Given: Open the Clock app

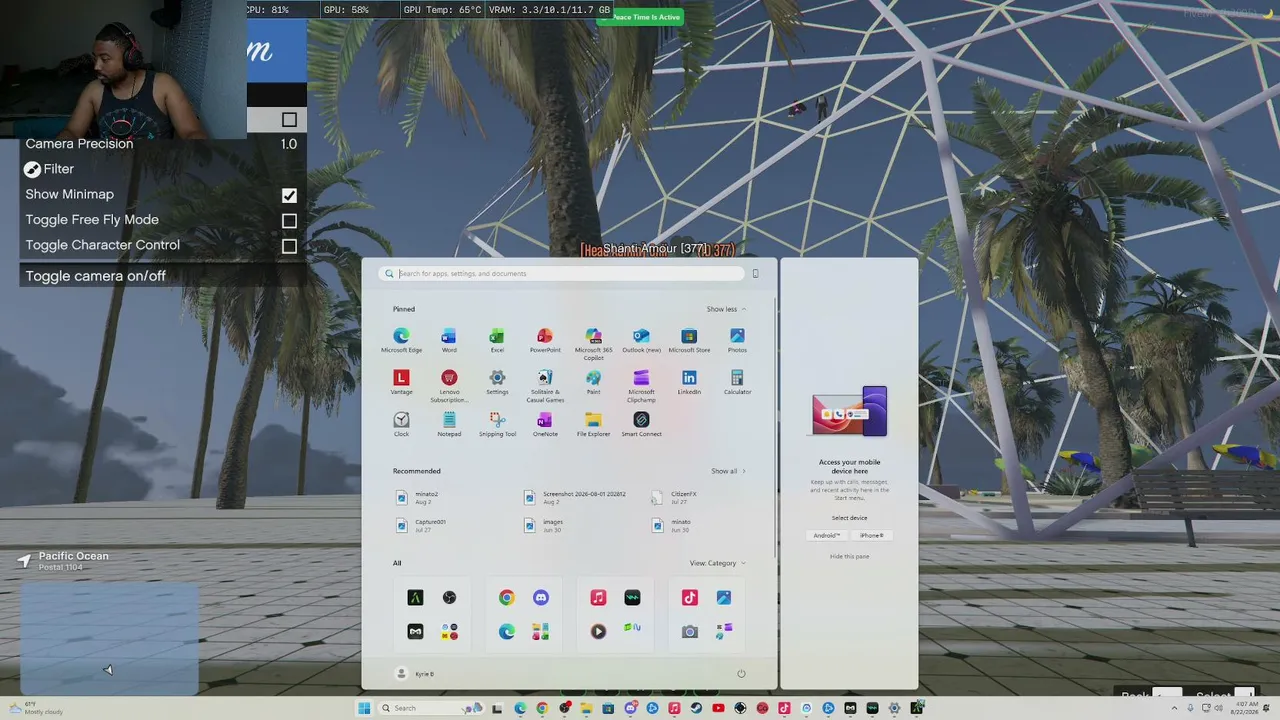Looking at the screenshot, I should pos(401,424).
